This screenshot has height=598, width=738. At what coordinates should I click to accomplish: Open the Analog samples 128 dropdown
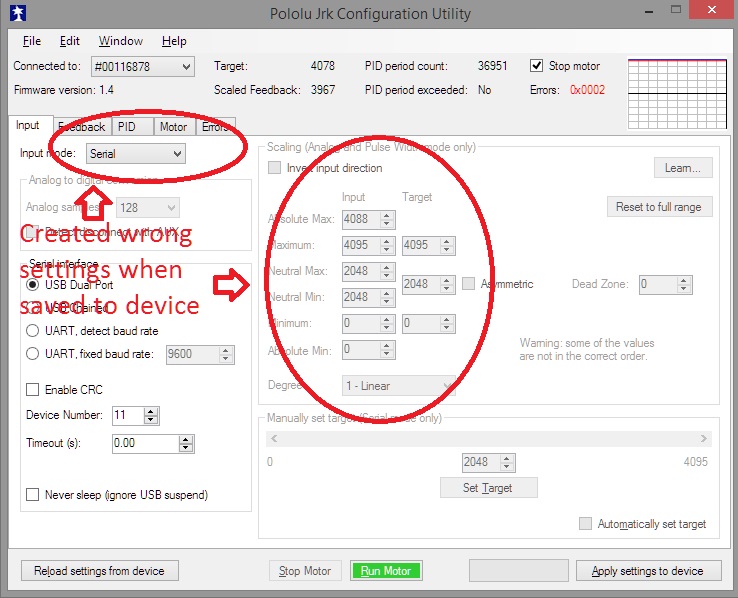[148, 208]
